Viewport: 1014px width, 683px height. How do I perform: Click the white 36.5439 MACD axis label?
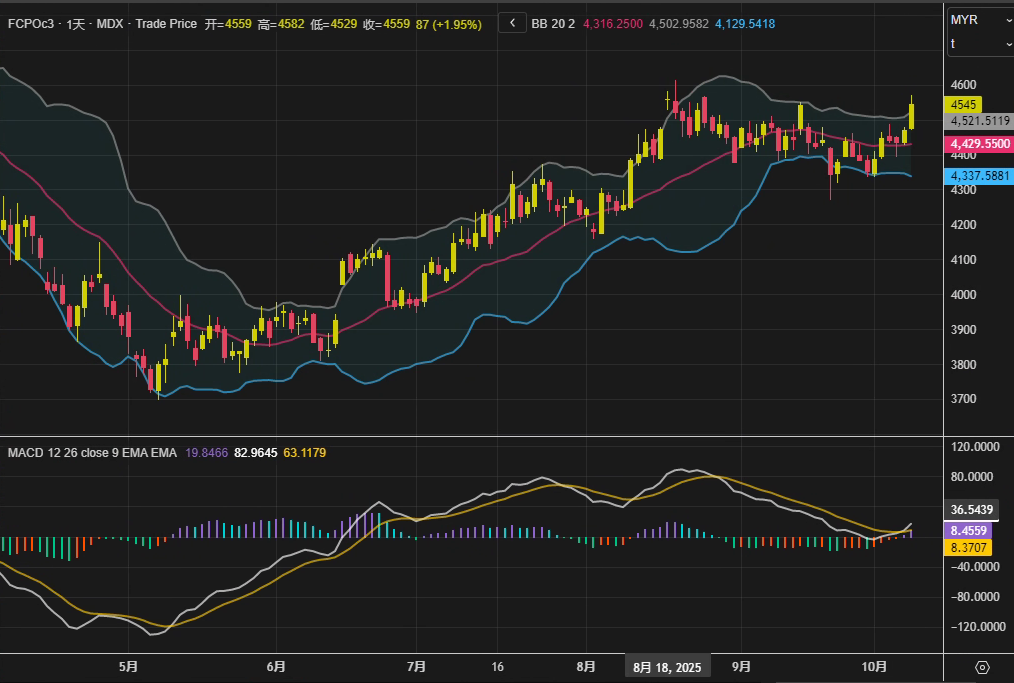(972, 509)
